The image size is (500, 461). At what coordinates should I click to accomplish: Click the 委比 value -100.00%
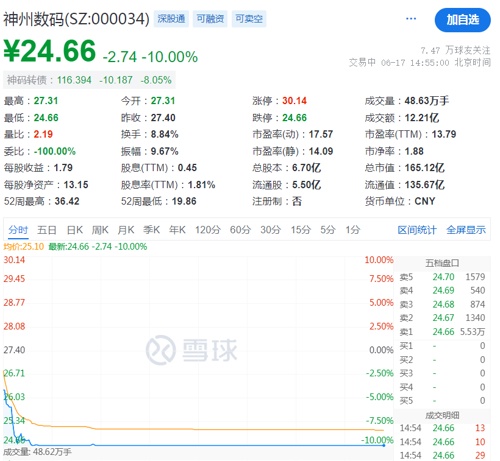coord(55,151)
